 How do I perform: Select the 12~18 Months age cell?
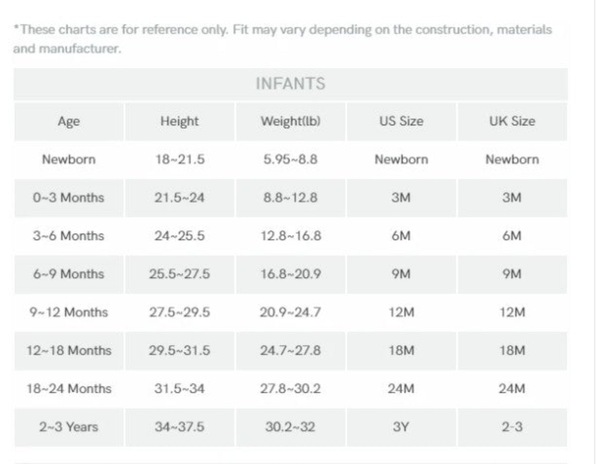point(69,351)
